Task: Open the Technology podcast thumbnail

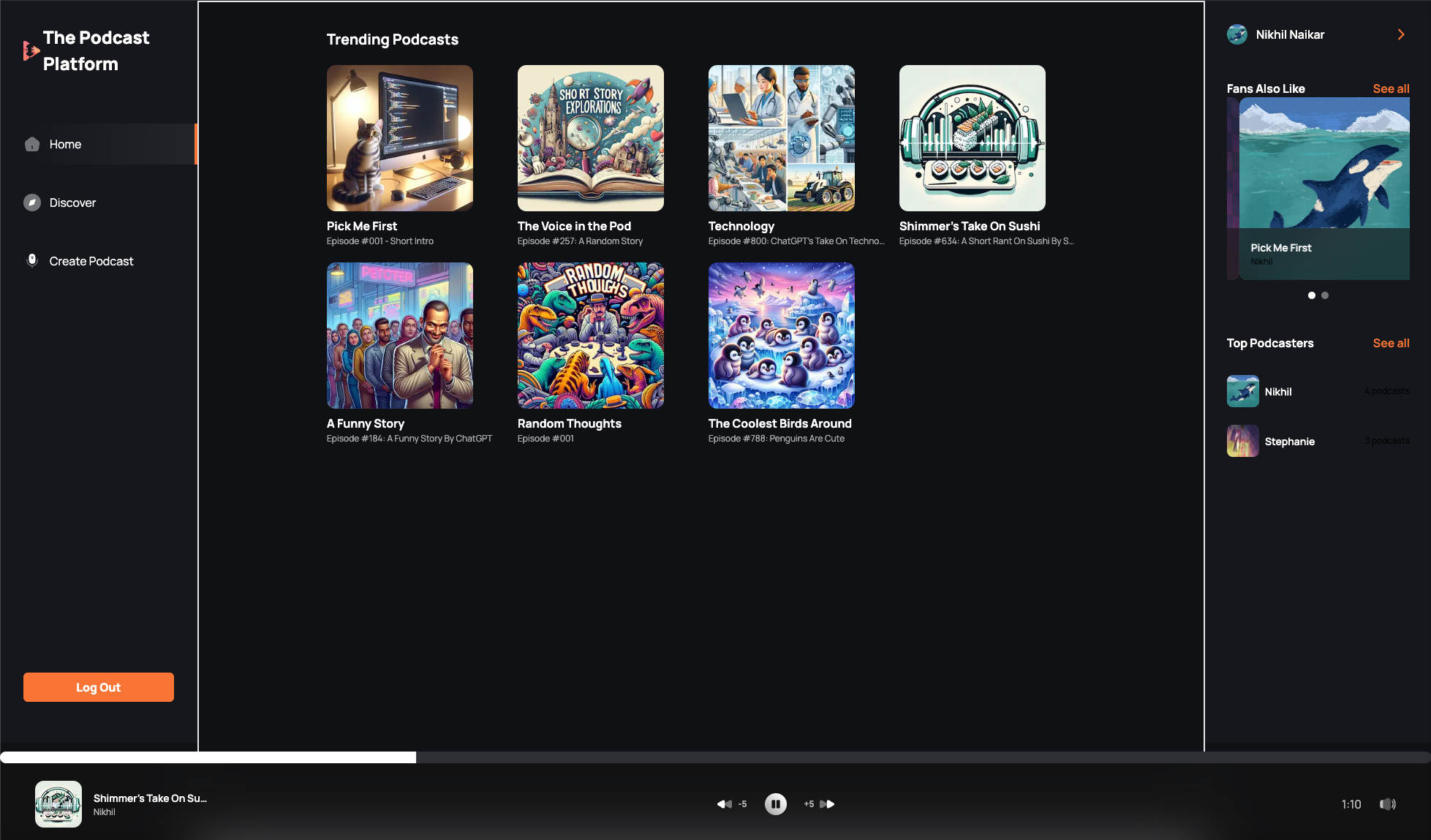Action: point(782,138)
